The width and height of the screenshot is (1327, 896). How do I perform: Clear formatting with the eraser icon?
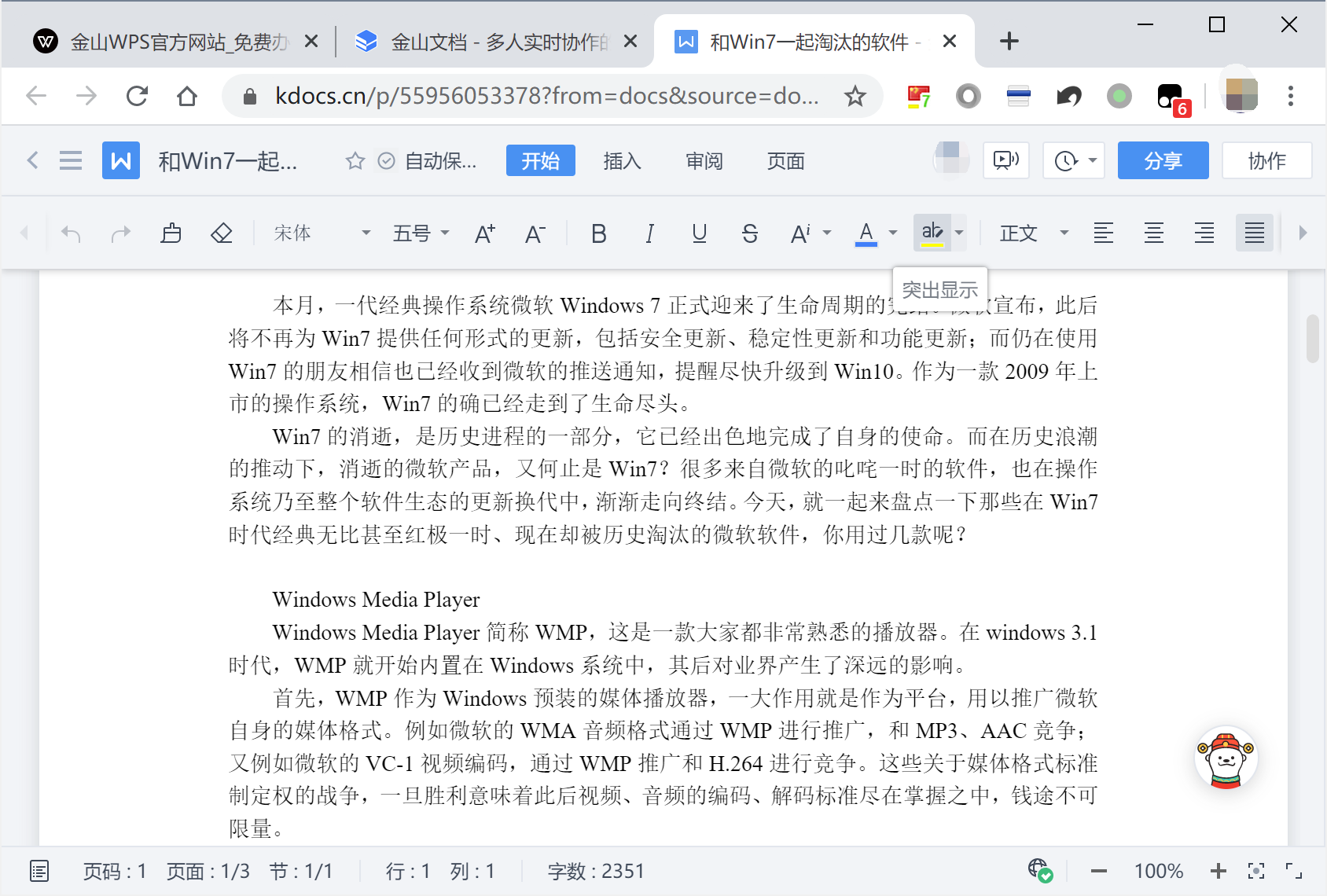222,233
